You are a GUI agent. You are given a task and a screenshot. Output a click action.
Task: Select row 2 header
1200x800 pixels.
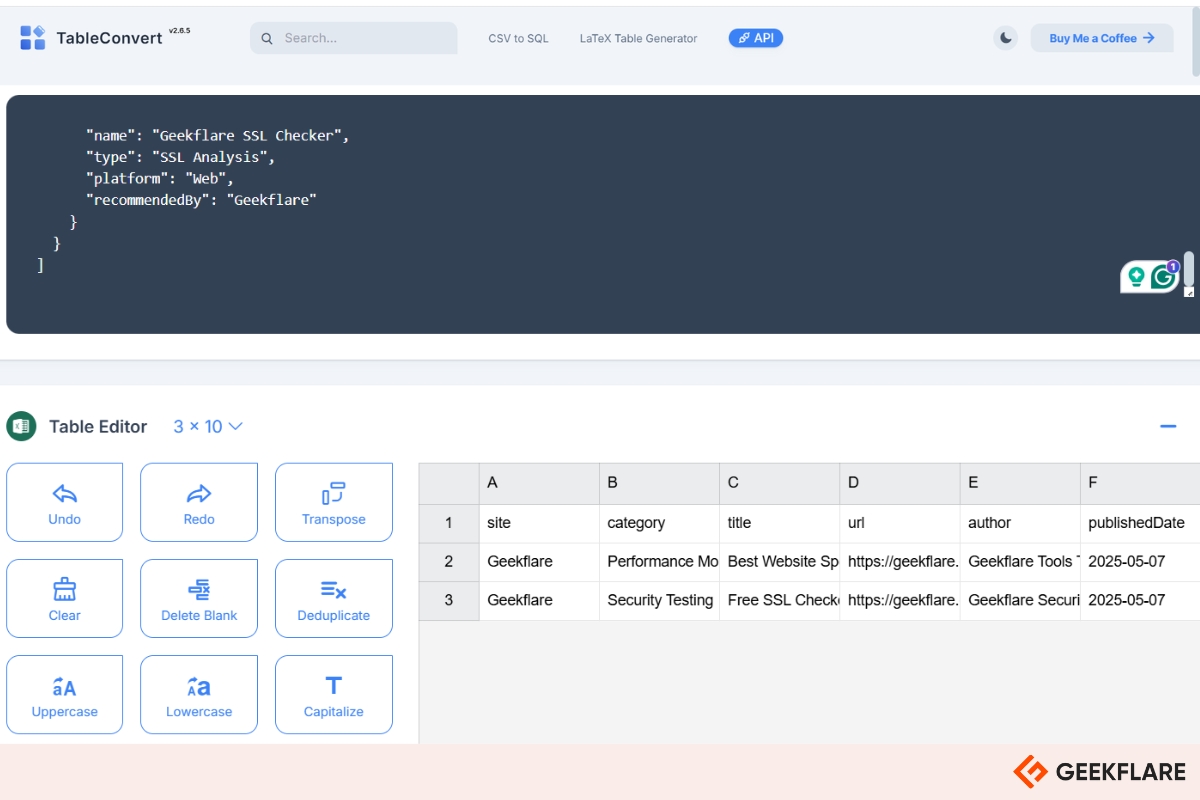(449, 562)
